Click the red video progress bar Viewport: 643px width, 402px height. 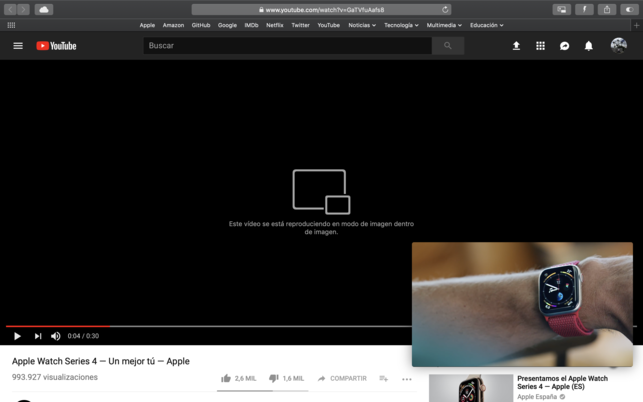tap(58, 326)
